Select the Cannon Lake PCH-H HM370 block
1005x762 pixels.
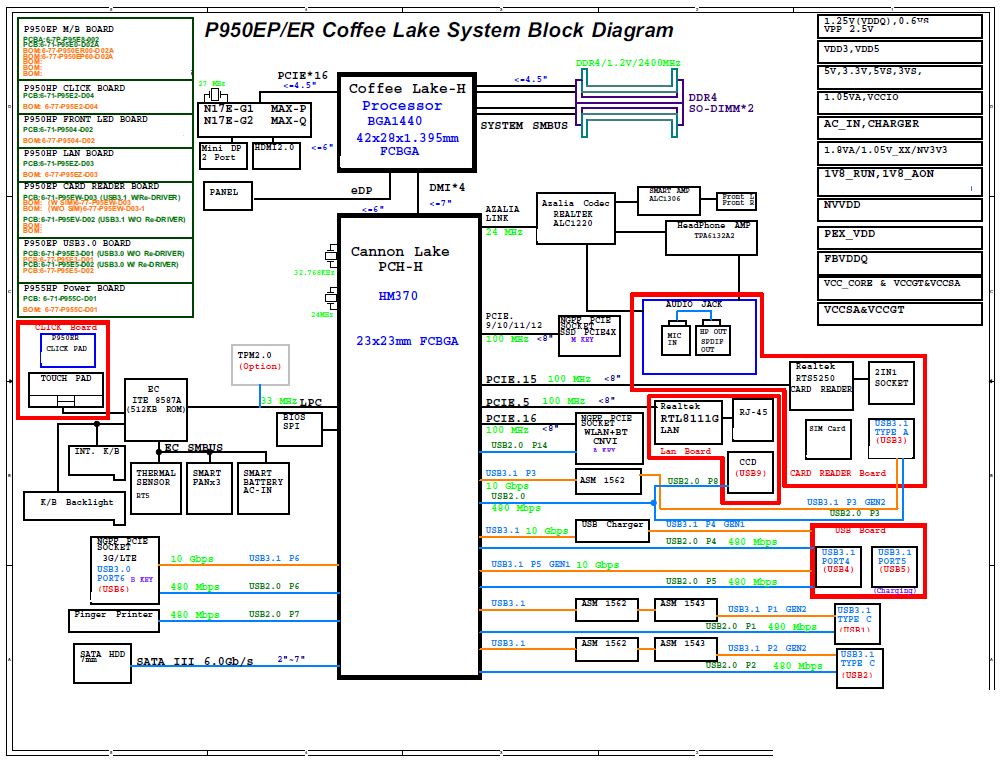(x=409, y=447)
